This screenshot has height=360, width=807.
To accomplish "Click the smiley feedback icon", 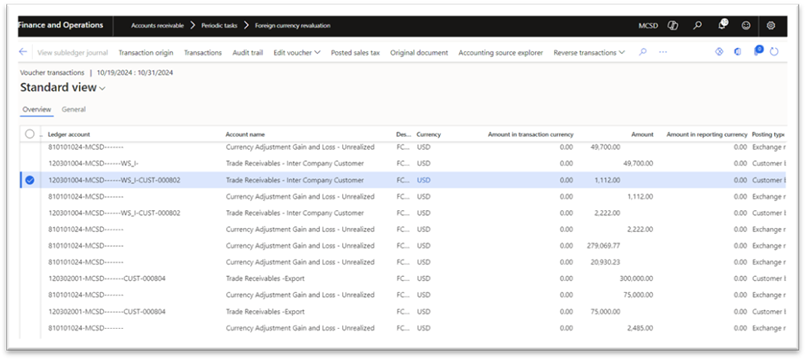I will pos(746,25).
